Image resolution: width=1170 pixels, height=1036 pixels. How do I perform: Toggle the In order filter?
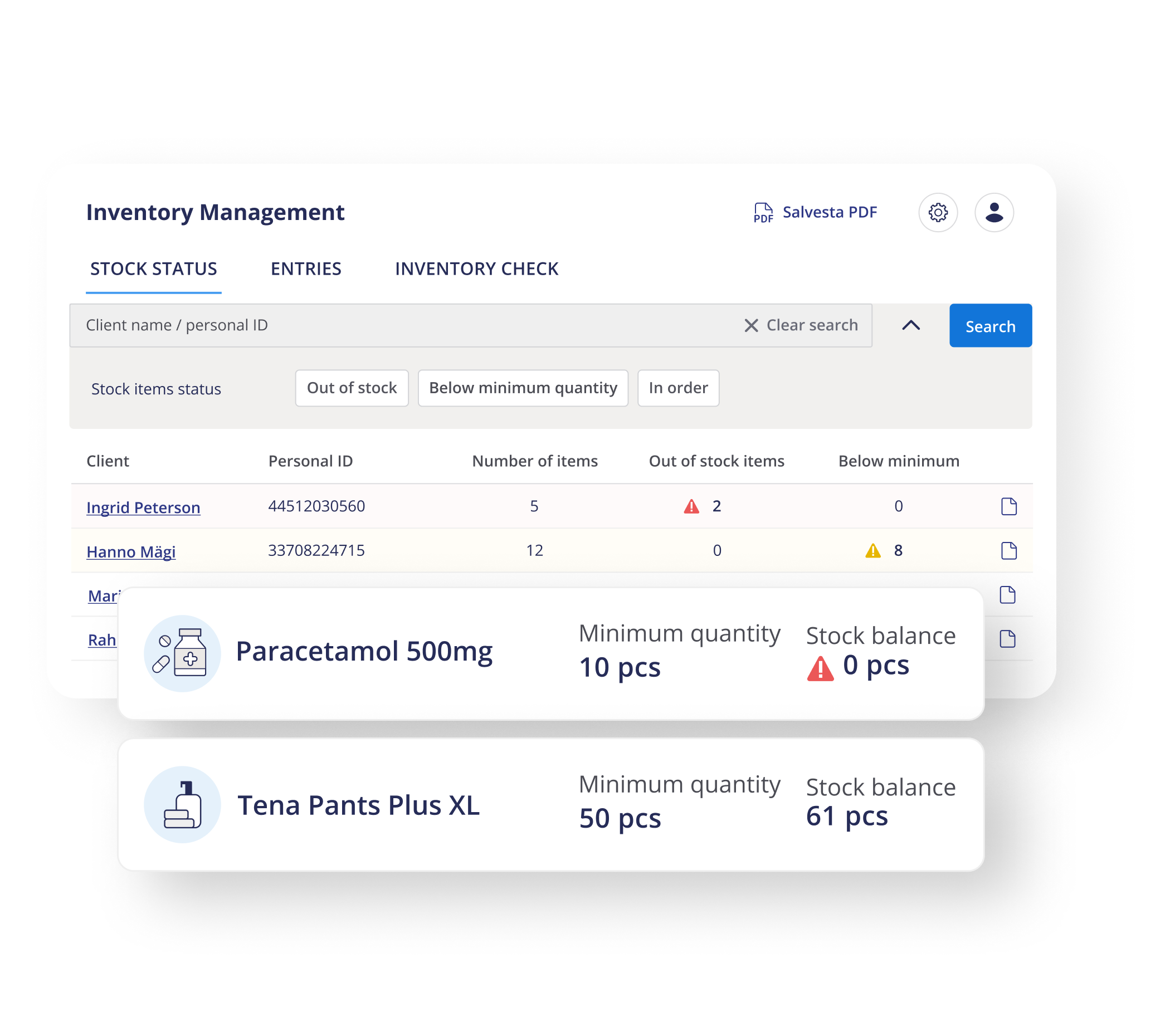click(677, 388)
